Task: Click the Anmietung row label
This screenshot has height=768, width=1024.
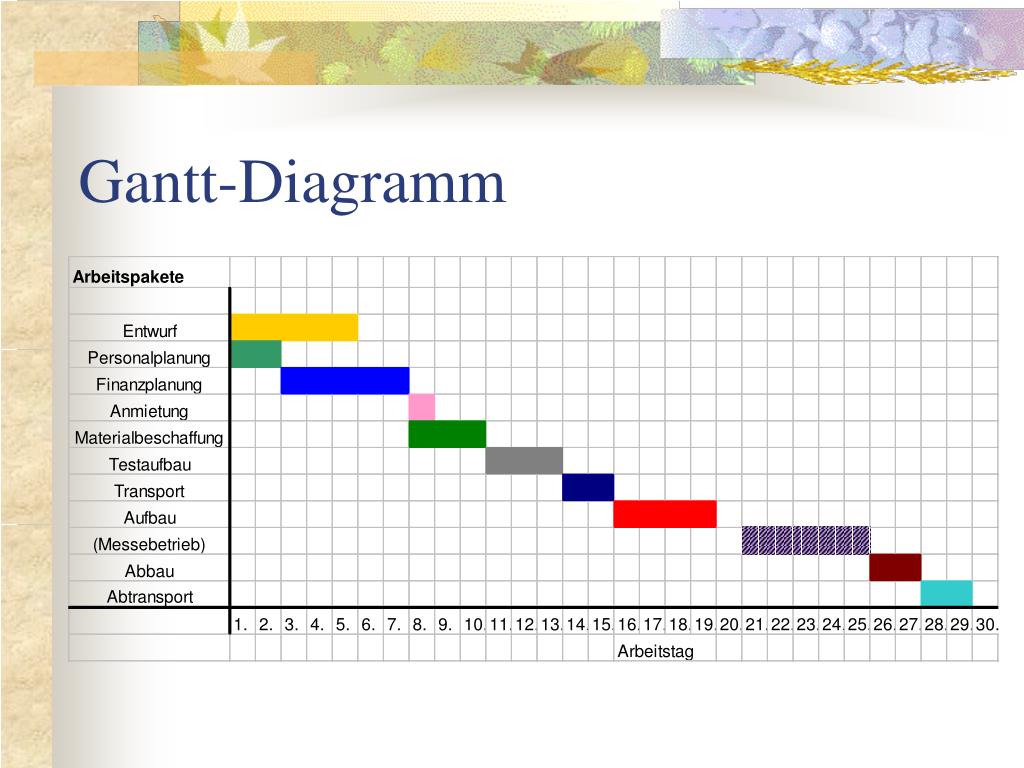Action: point(149,411)
